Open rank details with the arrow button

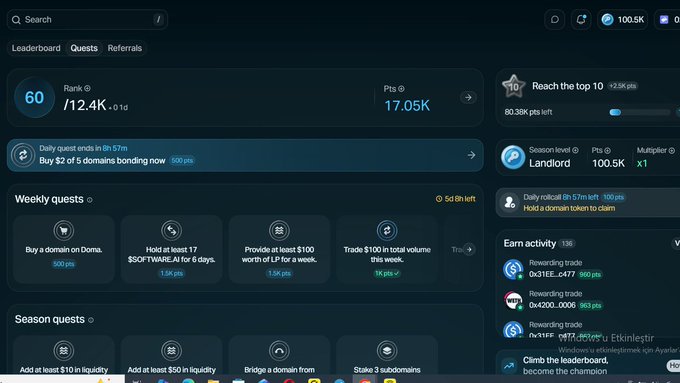pyautogui.click(x=468, y=98)
